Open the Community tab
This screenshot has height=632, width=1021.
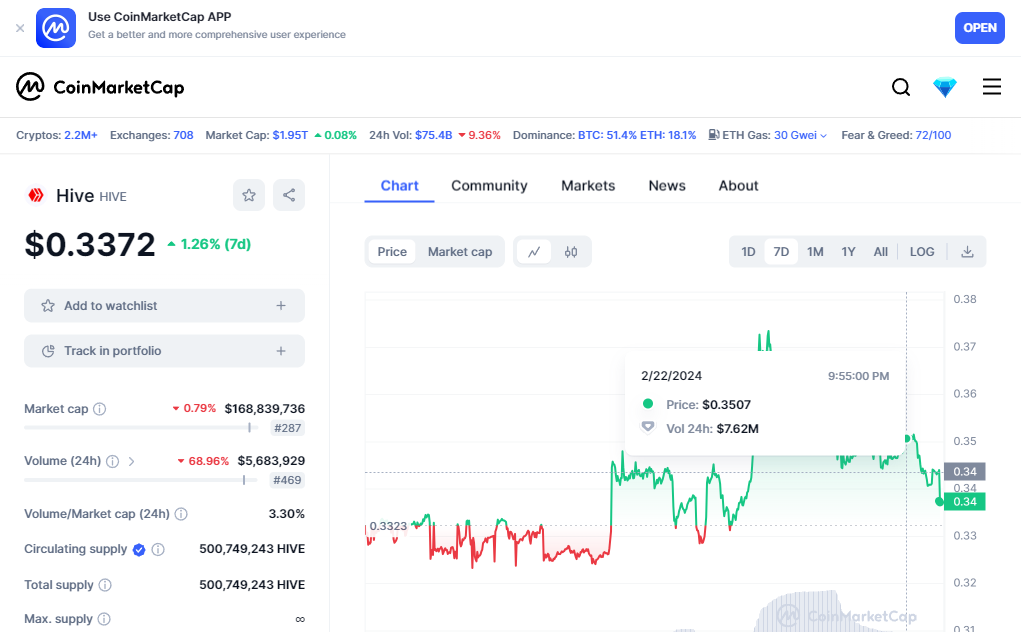pos(489,186)
